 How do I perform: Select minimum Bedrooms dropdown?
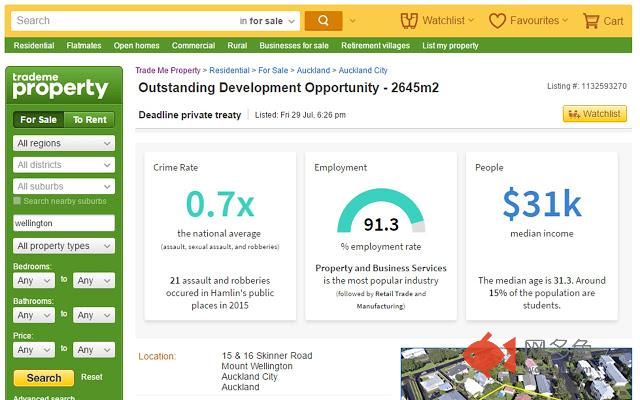[x=34, y=280]
